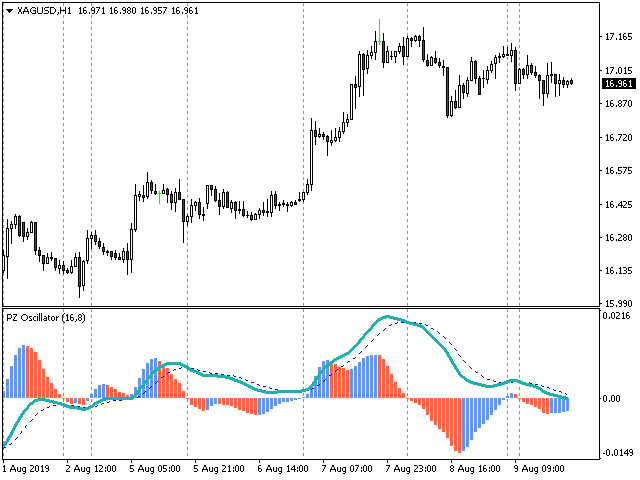Click the 16.575 price axis label
This screenshot has height=480, width=640.
click(618, 171)
